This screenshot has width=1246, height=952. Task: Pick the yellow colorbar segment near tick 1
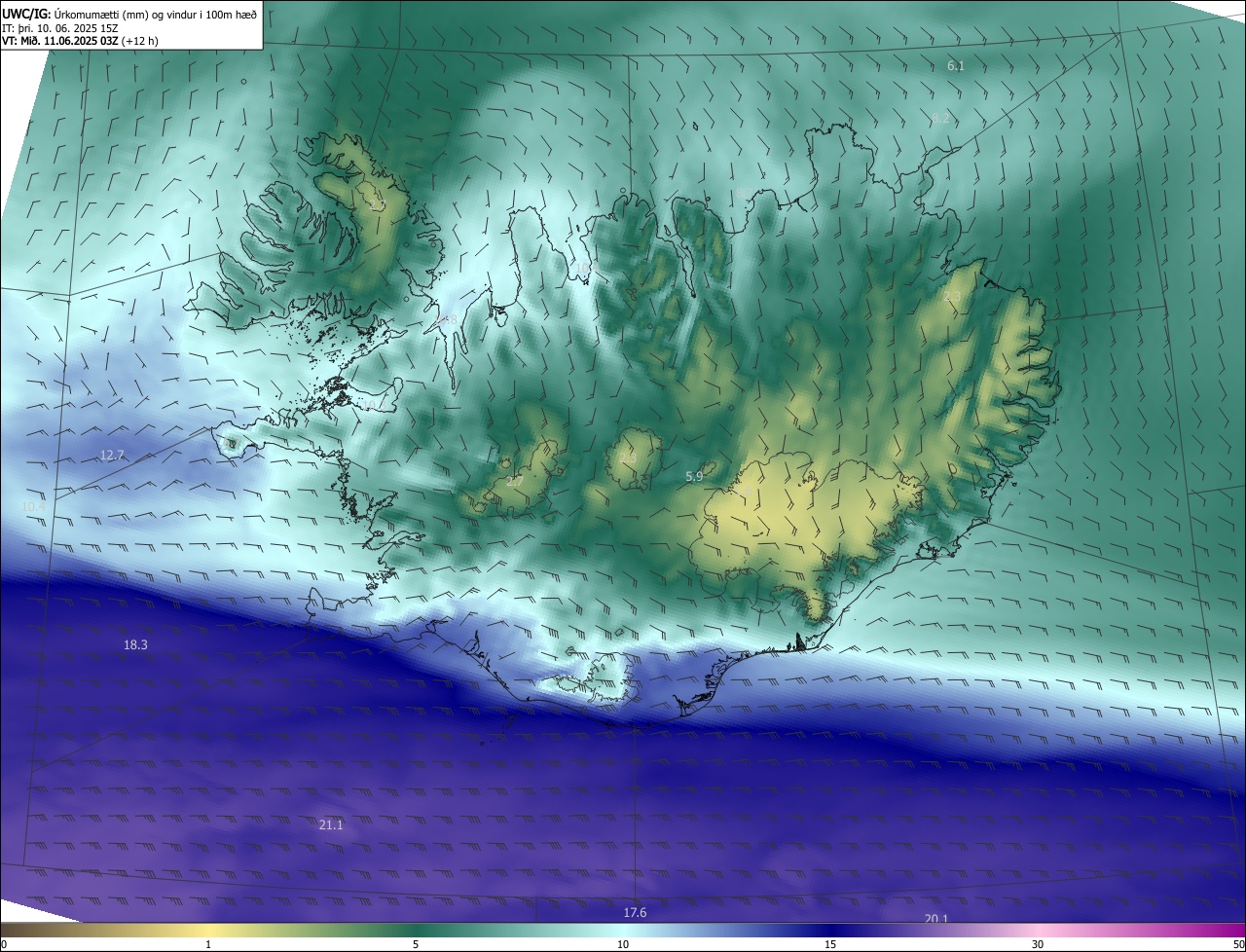pyautogui.click(x=208, y=931)
